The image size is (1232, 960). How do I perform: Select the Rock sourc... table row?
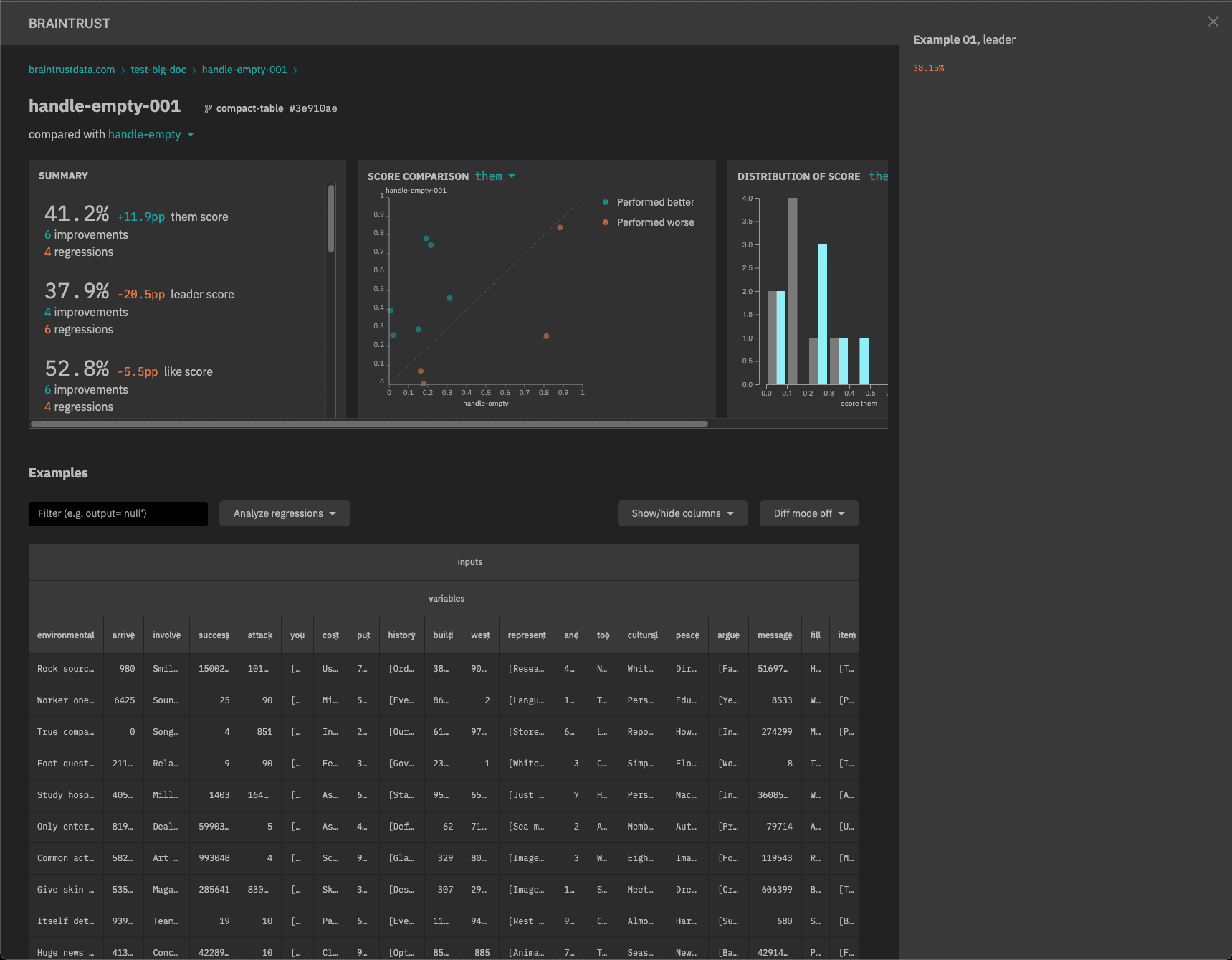(x=65, y=669)
